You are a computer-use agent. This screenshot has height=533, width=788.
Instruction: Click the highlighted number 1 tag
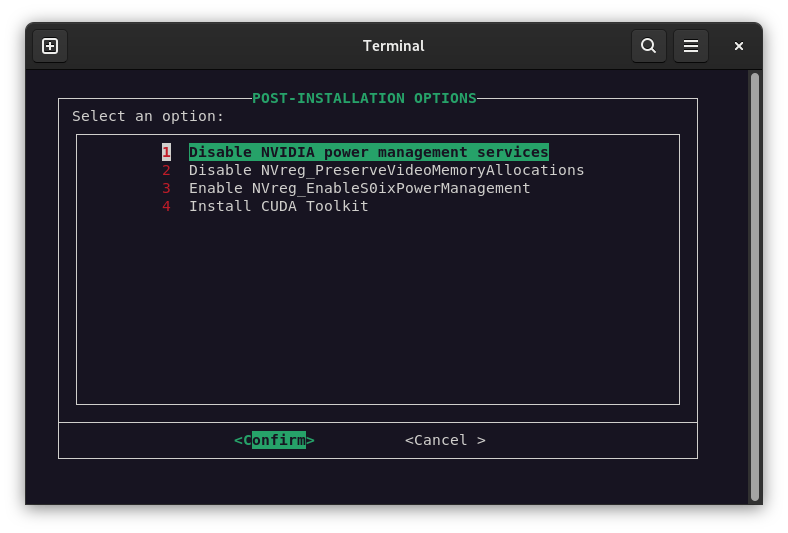tap(167, 152)
